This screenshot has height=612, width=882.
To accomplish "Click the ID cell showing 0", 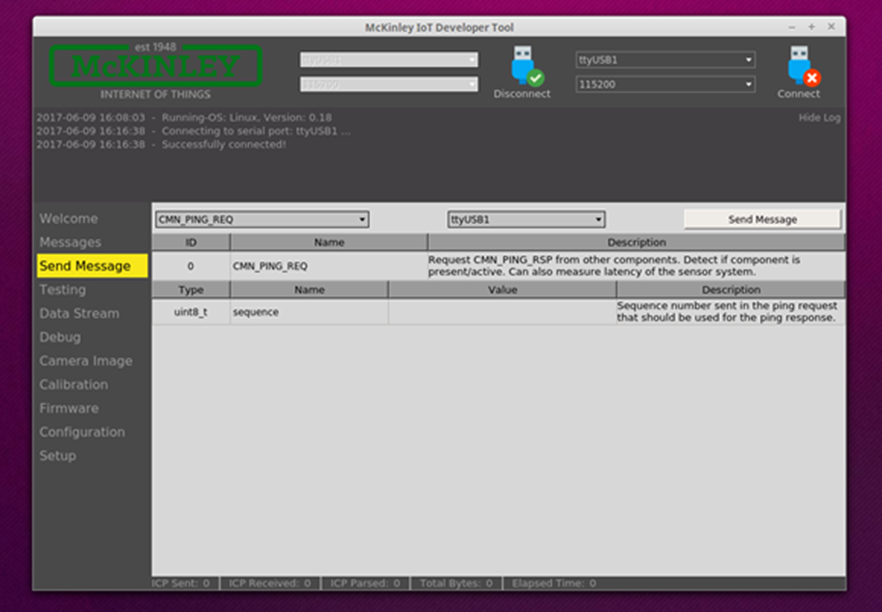I will click(191, 266).
